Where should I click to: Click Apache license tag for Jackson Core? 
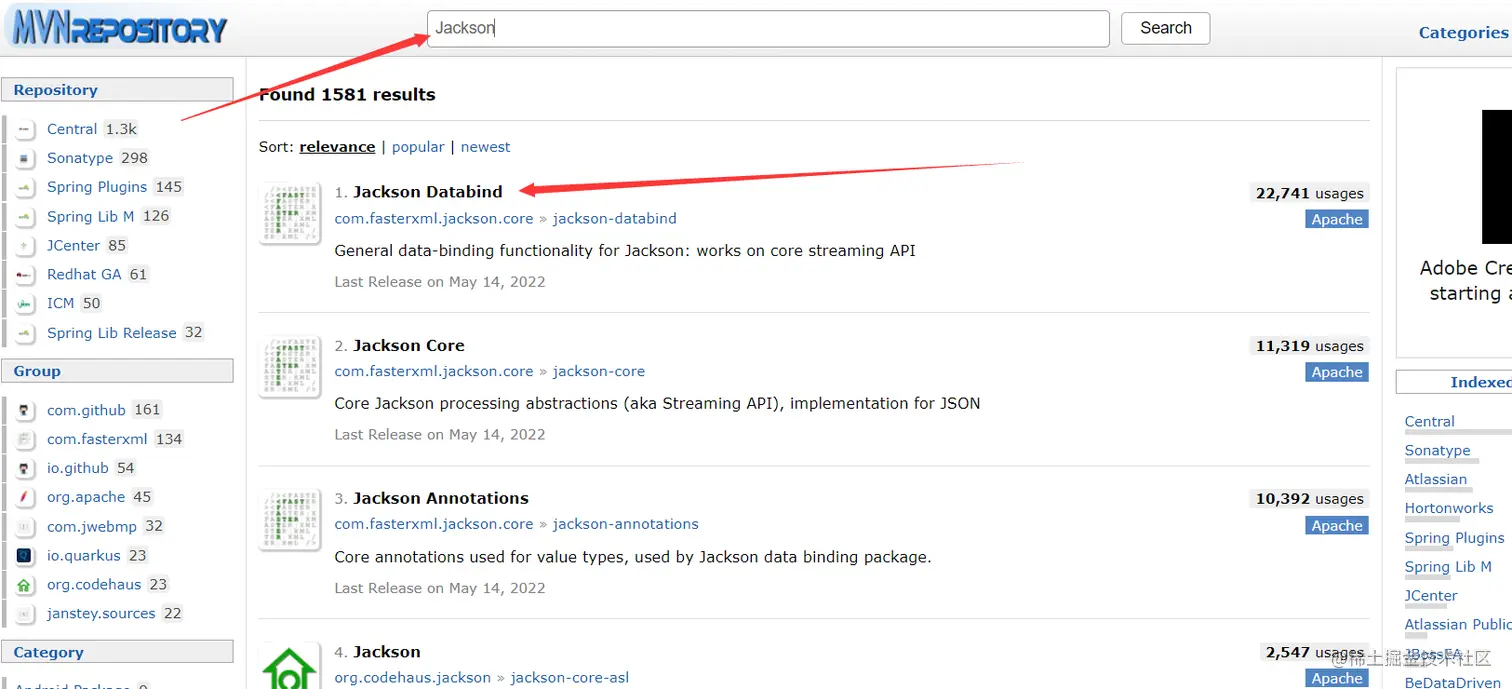point(1337,372)
